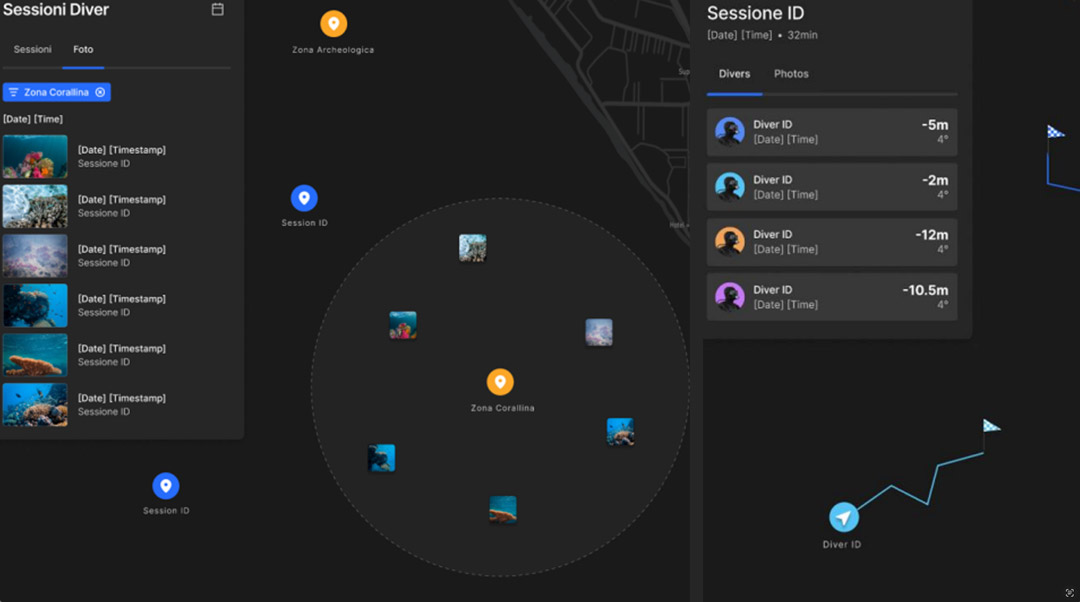Click the "32min" session duration
The width and height of the screenshot is (1080, 602).
[802, 35]
